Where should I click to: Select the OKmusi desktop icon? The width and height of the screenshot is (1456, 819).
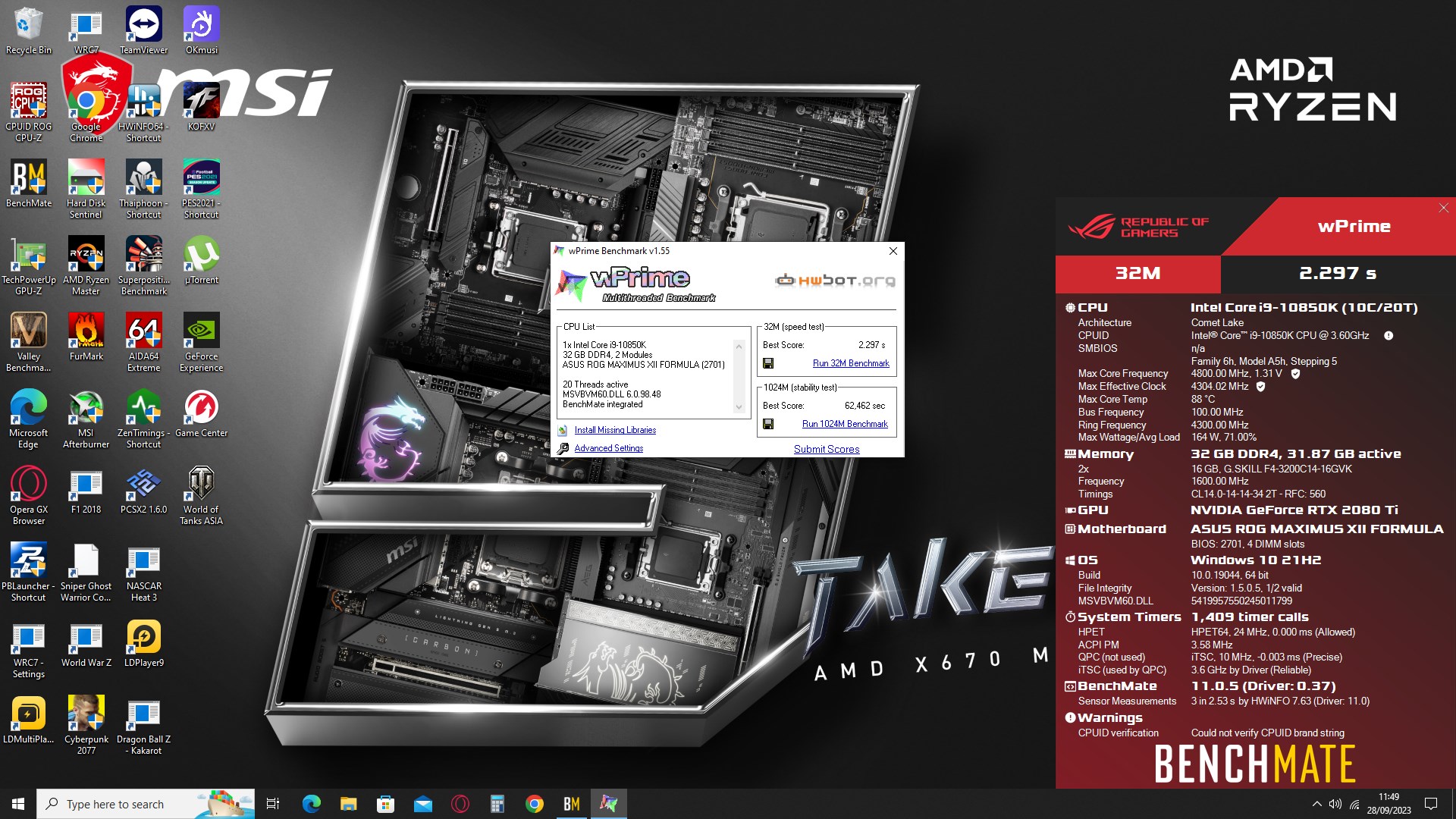(x=202, y=30)
